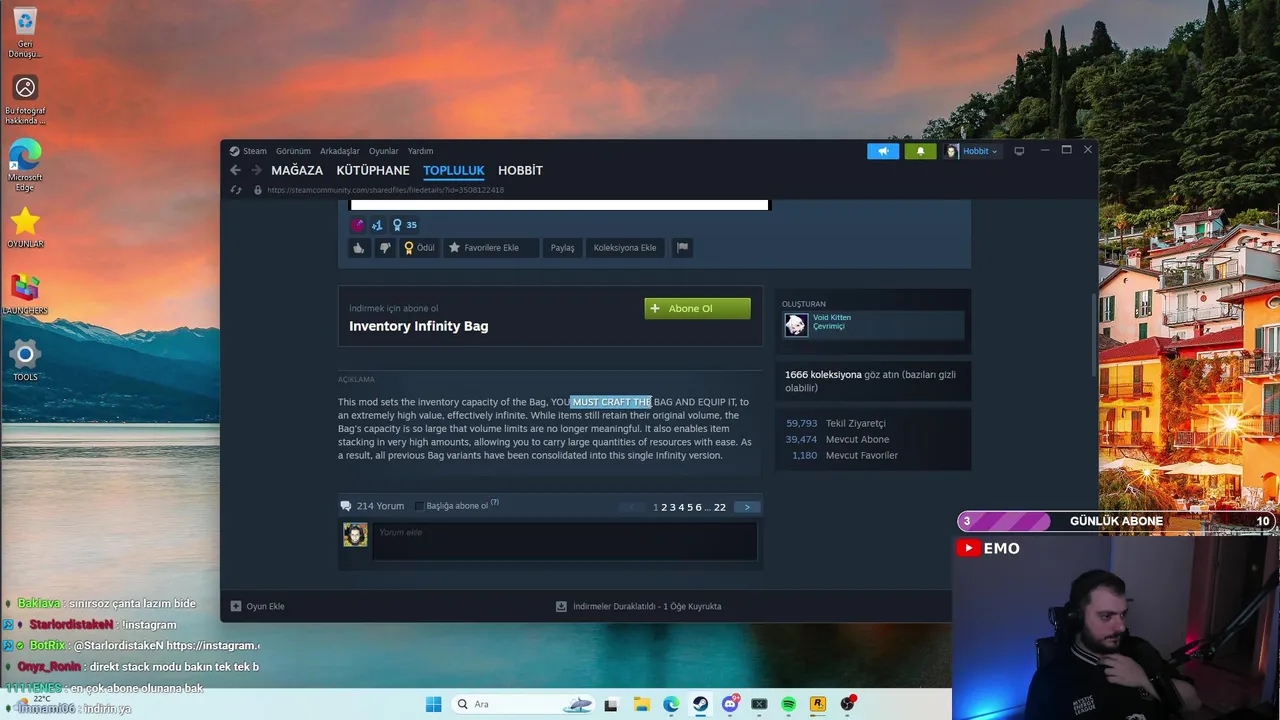Open the Oyunlar menu

click(x=383, y=151)
